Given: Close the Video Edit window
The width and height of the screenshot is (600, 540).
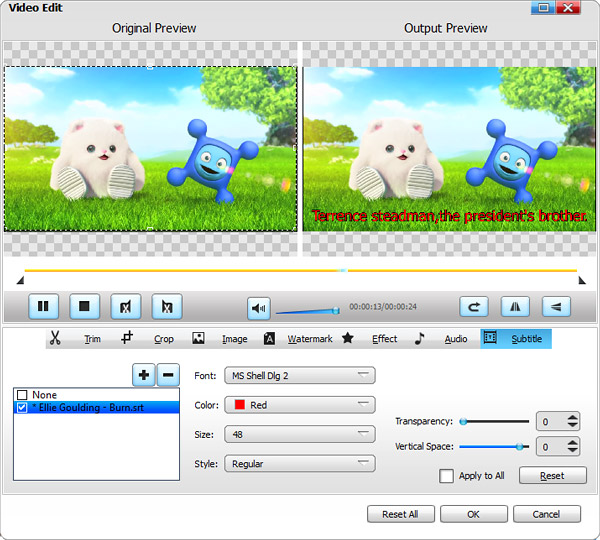Looking at the screenshot, I should coord(568,8).
